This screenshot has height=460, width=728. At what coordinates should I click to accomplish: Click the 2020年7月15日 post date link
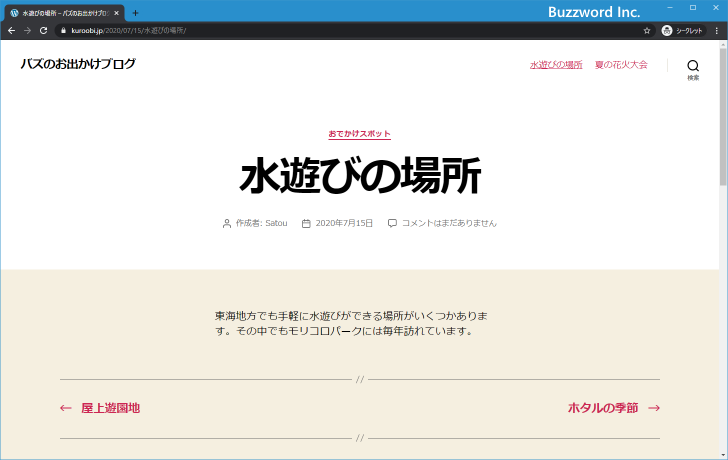tap(344, 223)
